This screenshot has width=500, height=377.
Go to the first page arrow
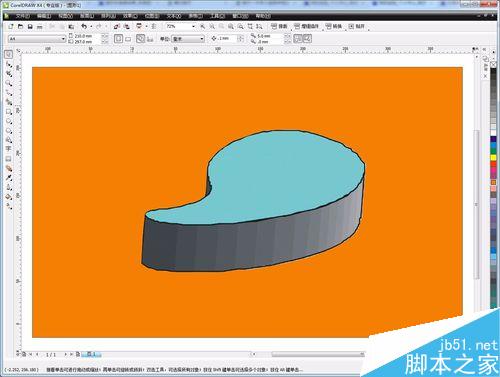point(31,354)
